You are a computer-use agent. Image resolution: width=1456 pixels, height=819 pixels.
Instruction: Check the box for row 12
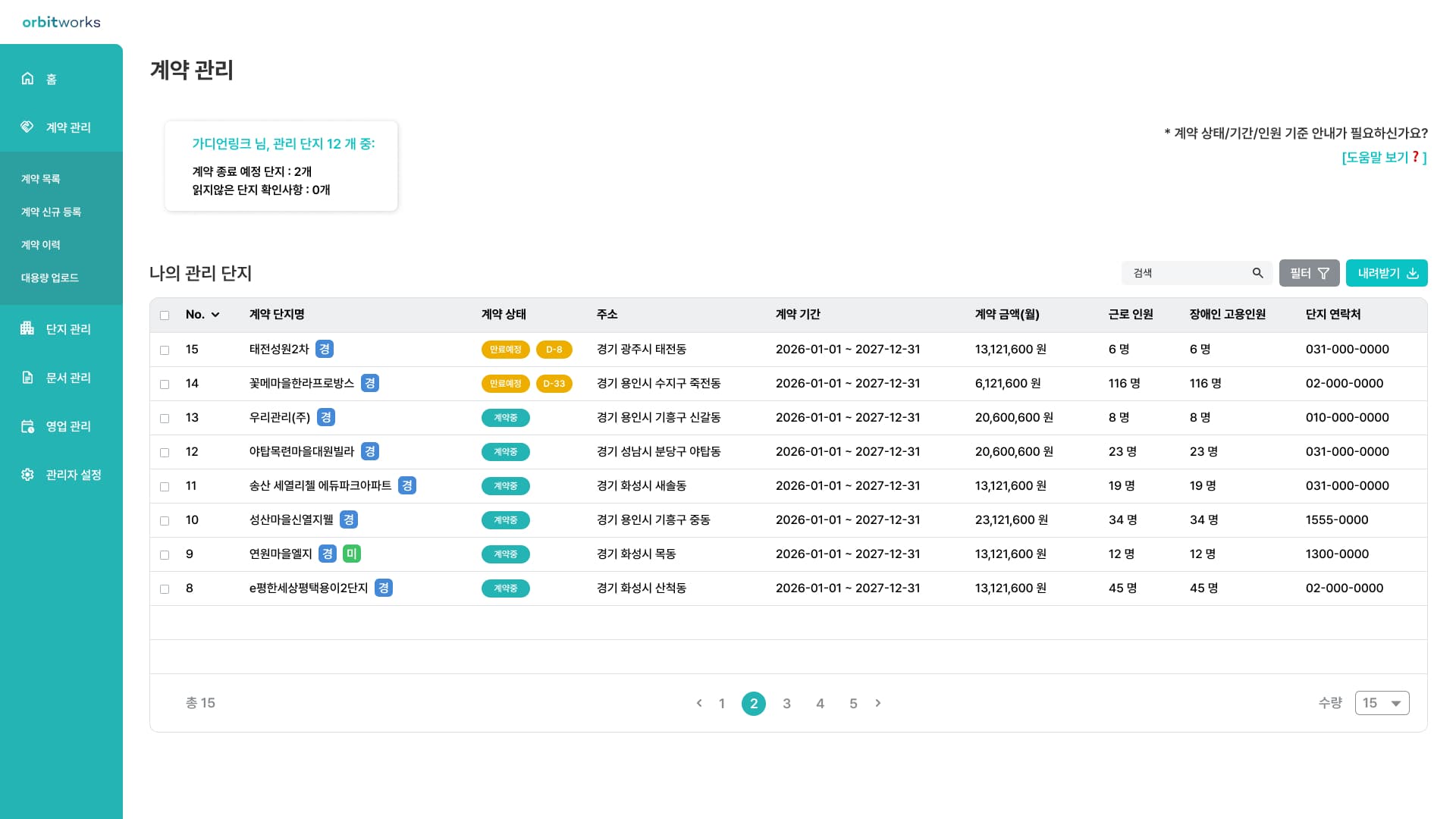pos(165,453)
